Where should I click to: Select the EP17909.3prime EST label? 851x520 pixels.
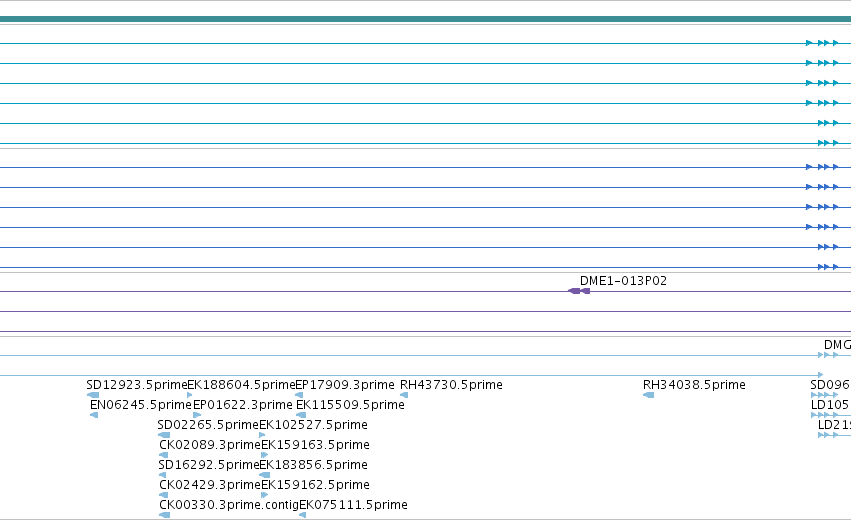[x=345, y=385]
